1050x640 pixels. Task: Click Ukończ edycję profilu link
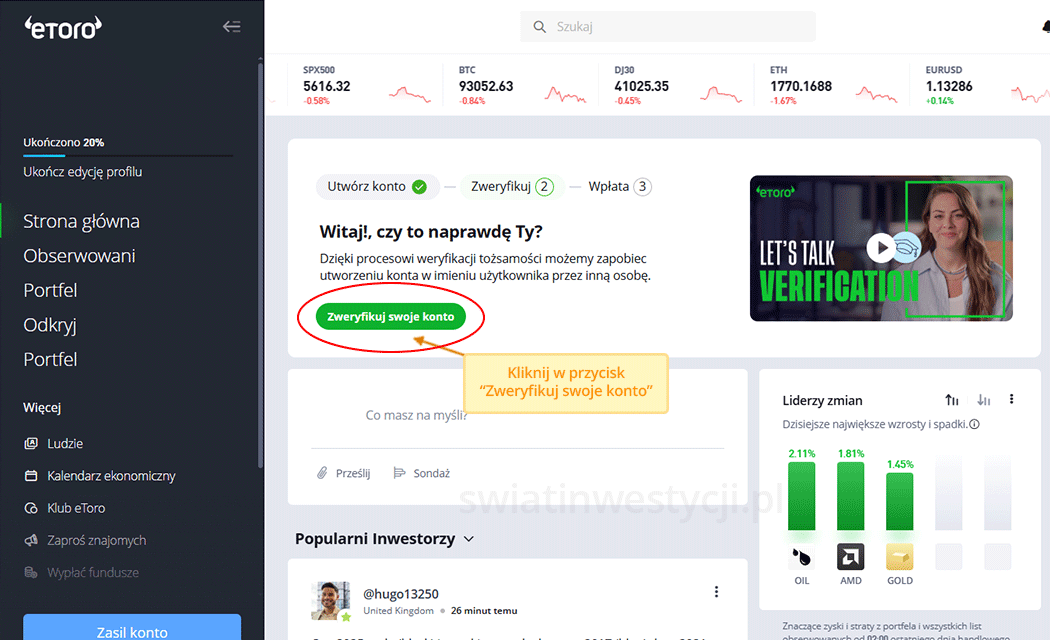pos(82,172)
